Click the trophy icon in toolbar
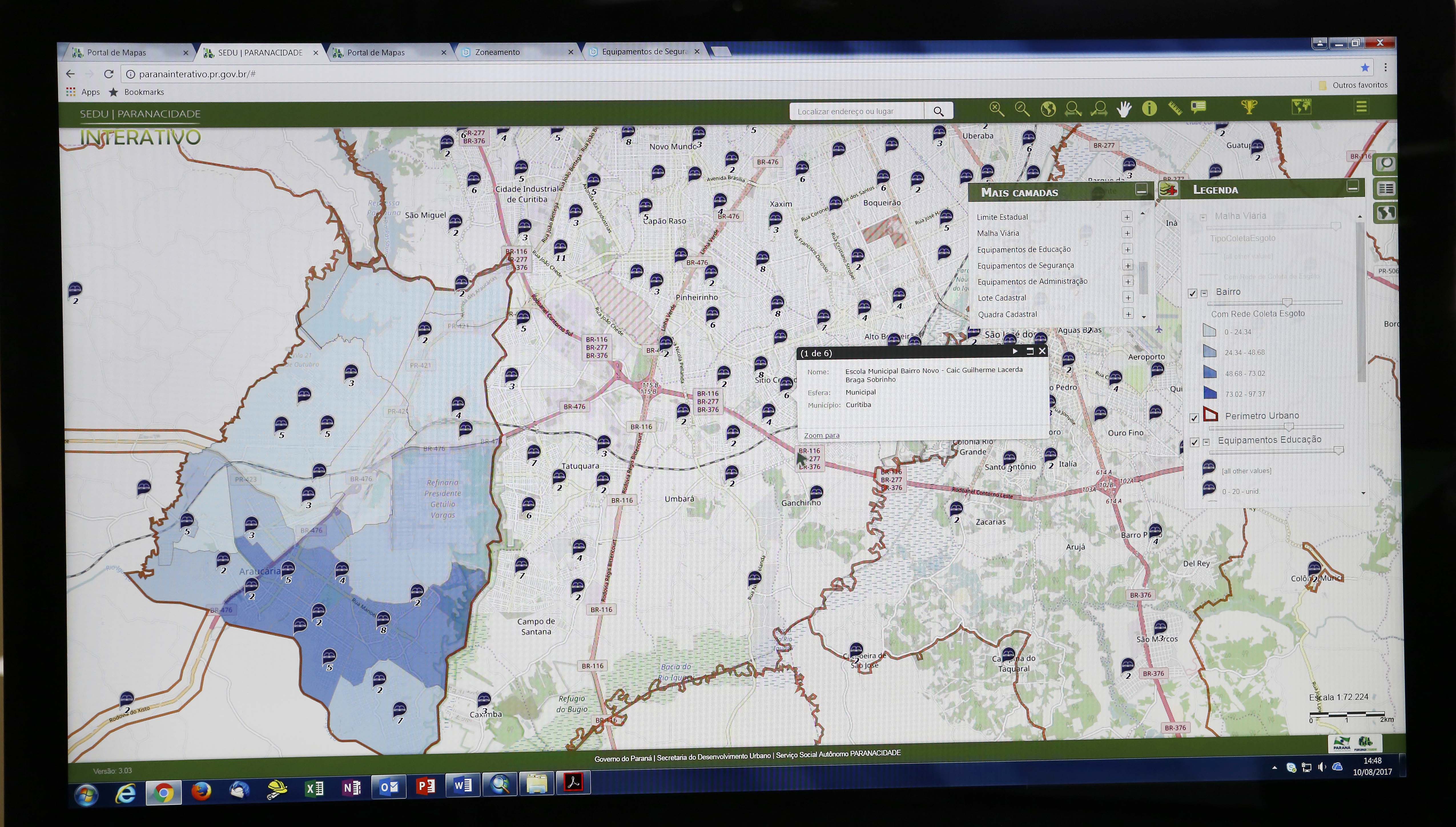 tap(1249, 107)
